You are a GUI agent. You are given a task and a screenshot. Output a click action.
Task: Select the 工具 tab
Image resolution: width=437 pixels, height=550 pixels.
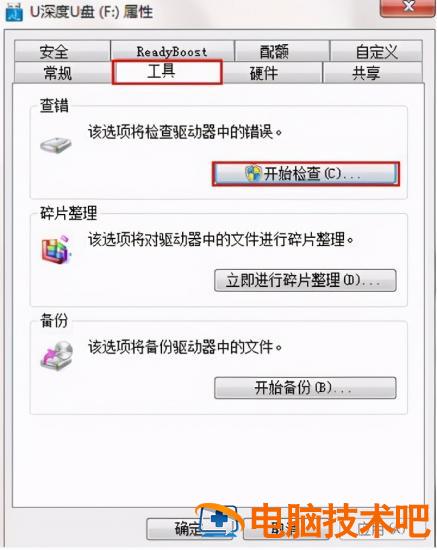[167, 72]
